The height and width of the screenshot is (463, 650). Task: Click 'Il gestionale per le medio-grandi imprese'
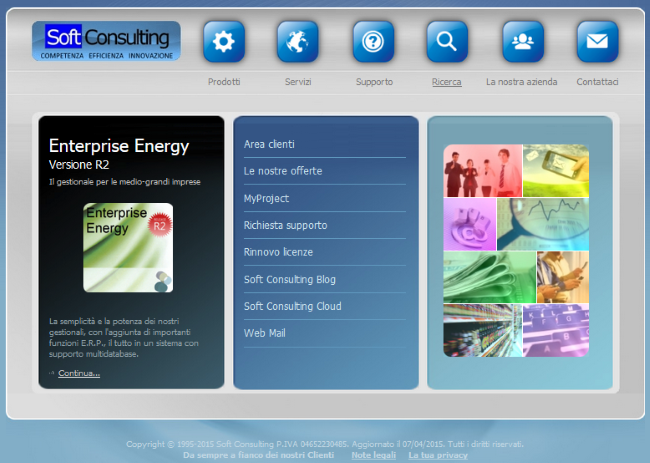125,182
